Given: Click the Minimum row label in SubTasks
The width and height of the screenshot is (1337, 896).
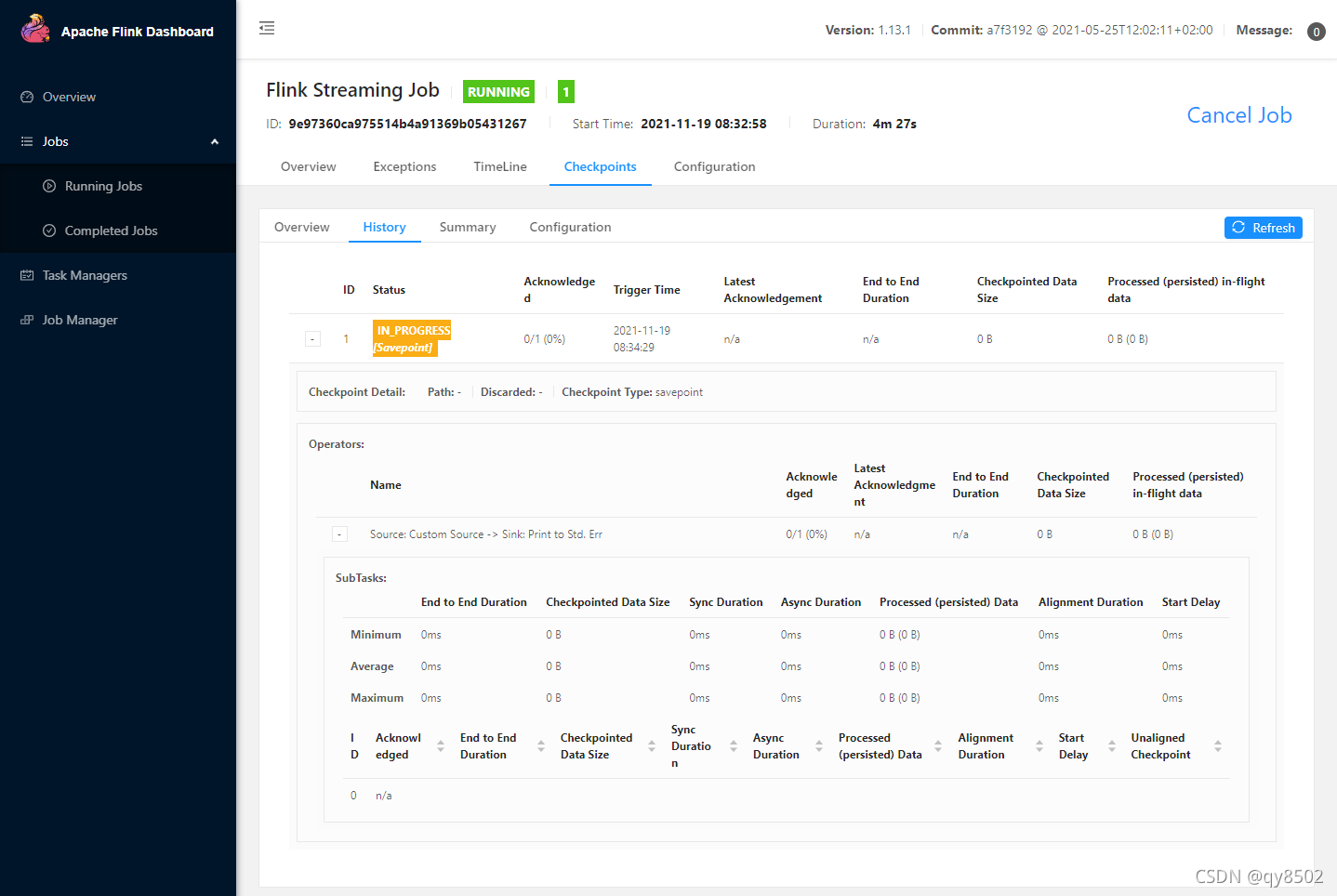Looking at the screenshot, I should pyautogui.click(x=376, y=635).
